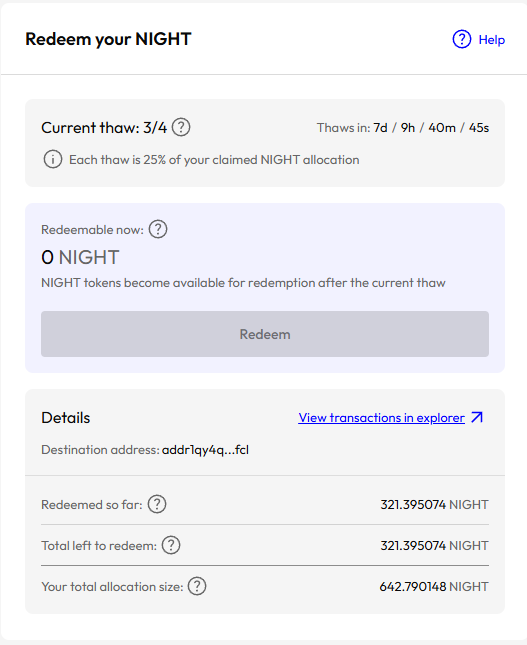This screenshot has width=527, height=645.
Task: Click the Each thaw is 25% note text
Action: pyautogui.click(x=214, y=160)
